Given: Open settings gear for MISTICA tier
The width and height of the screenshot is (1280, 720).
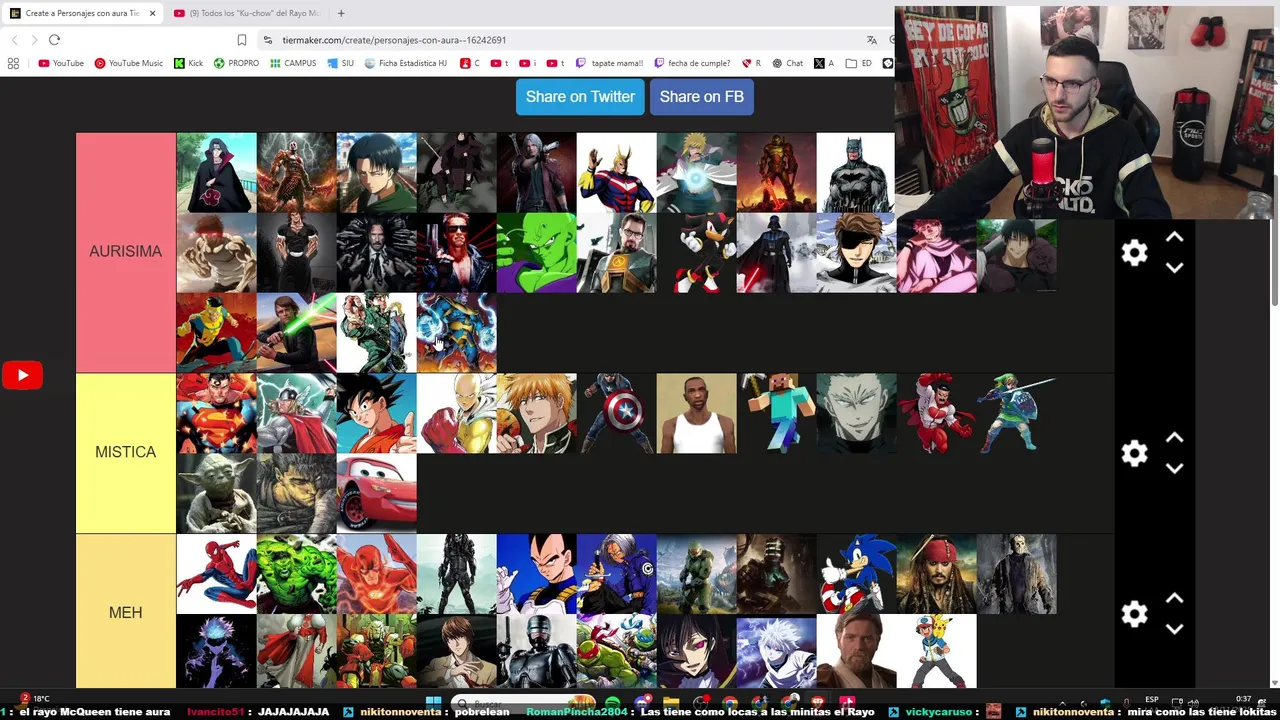Looking at the screenshot, I should (1134, 453).
